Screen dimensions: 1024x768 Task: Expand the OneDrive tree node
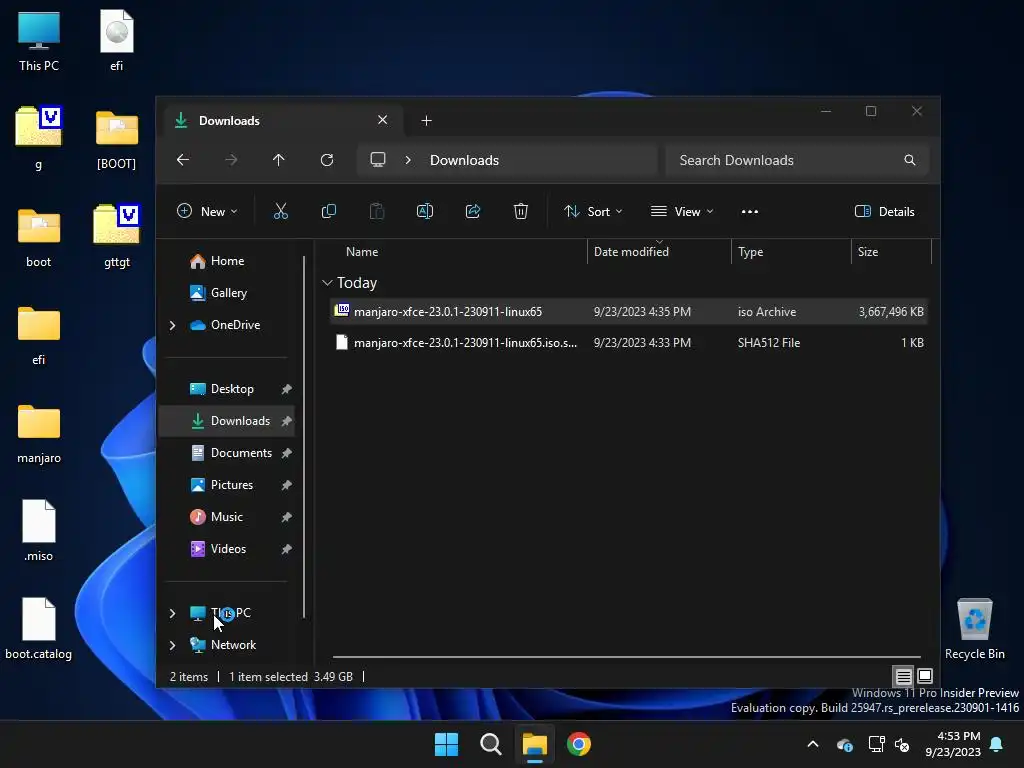(172, 325)
